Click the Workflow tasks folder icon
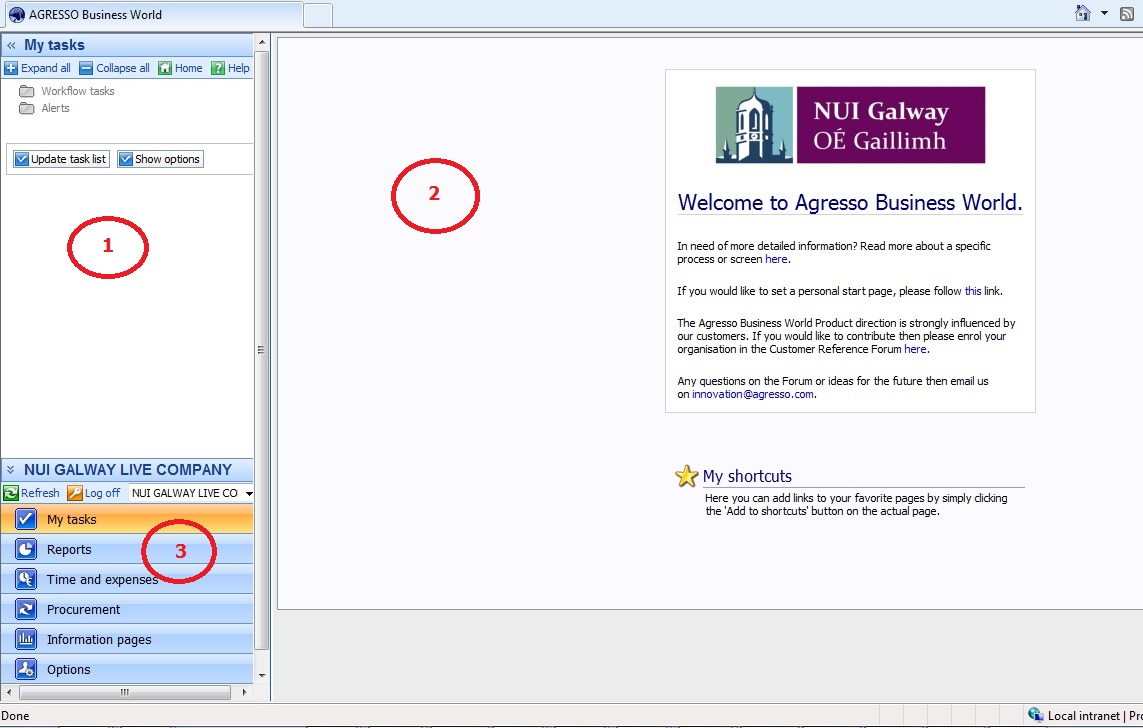 pyautogui.click(x=26, y=91)
